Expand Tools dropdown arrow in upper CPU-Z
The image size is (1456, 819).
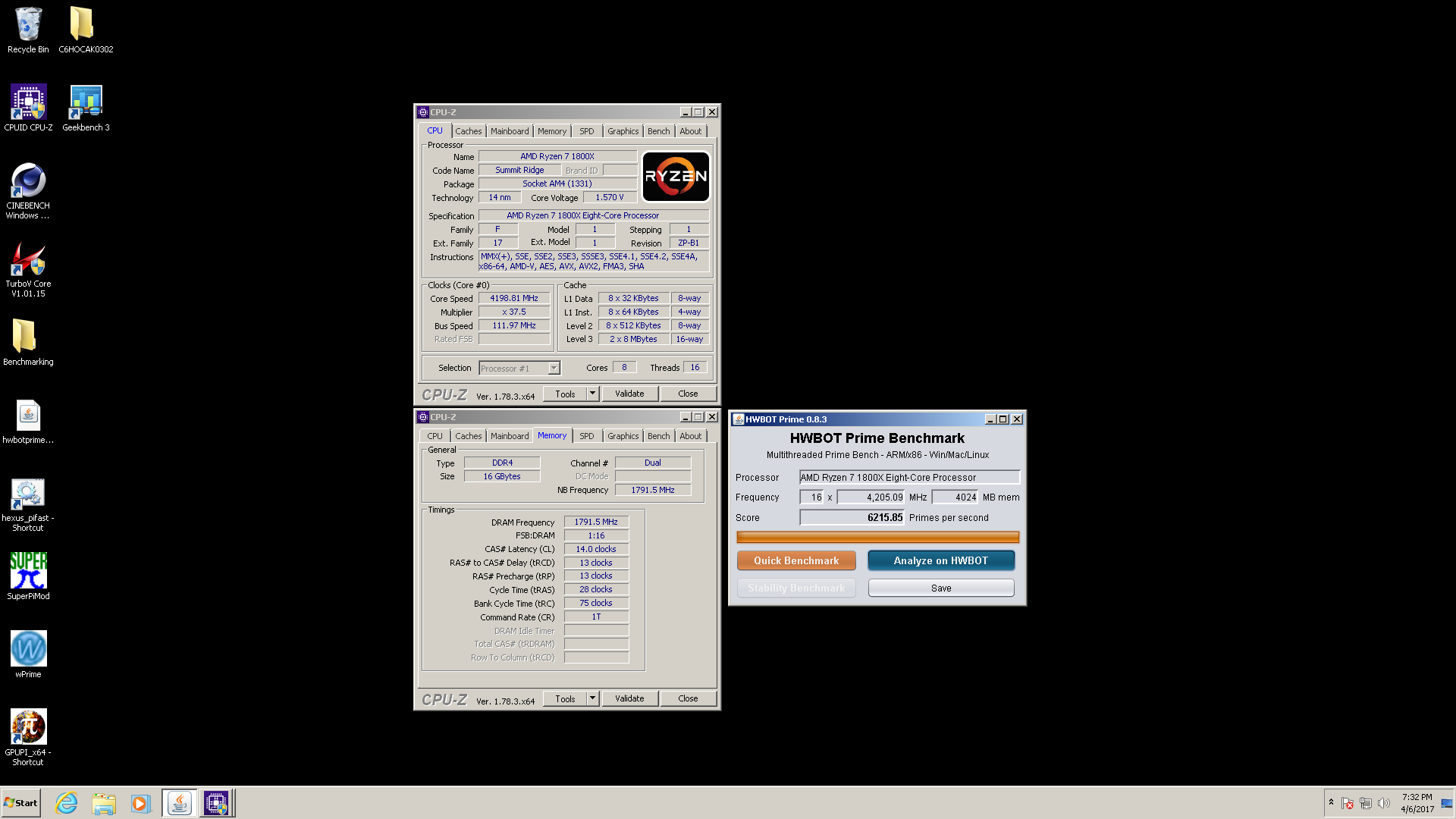tap(593, 394)
